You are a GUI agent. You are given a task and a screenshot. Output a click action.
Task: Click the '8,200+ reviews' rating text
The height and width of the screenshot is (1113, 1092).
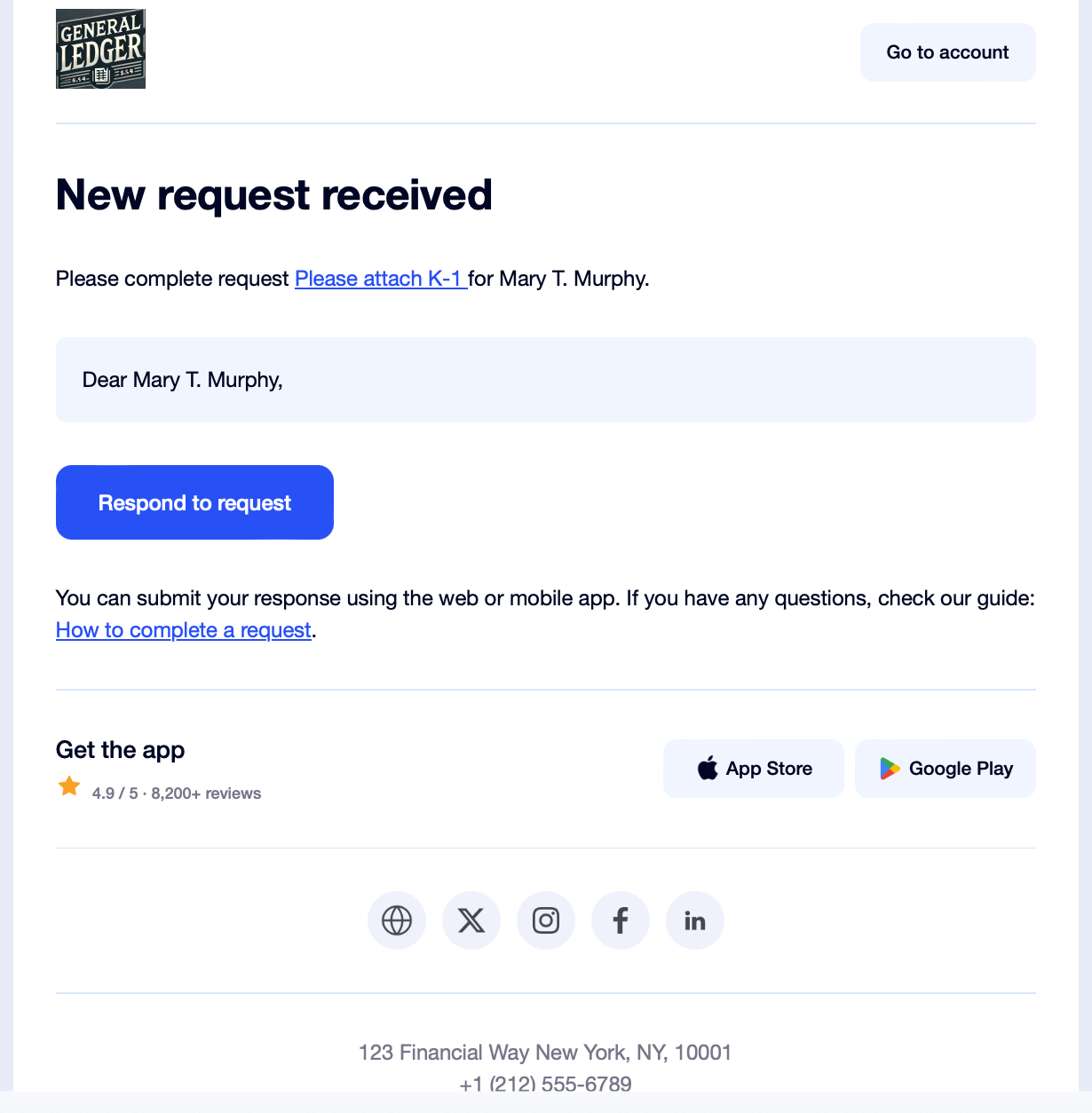tap(206, 793)
